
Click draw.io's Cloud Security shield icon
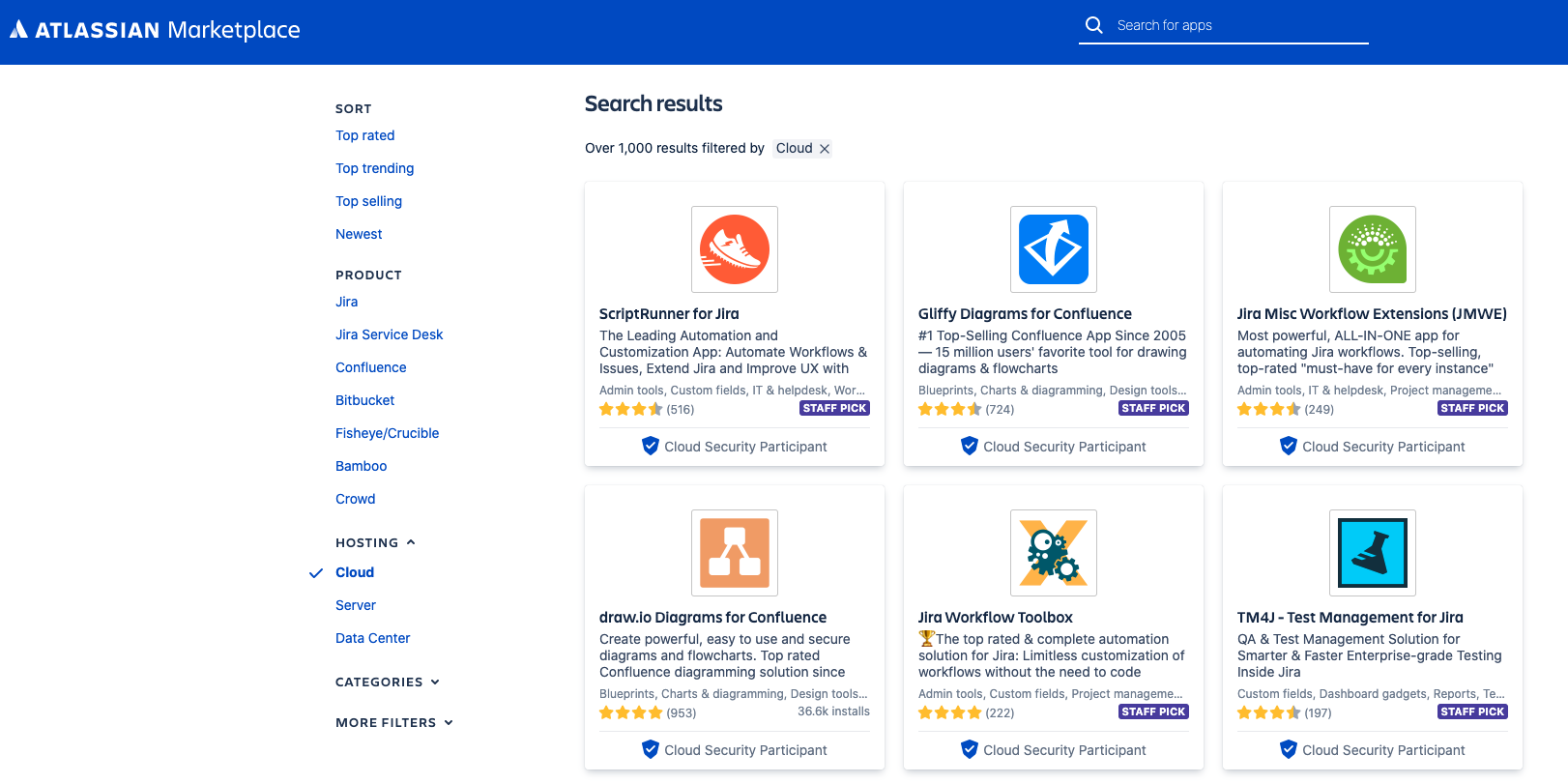click(x=651, y=749)
